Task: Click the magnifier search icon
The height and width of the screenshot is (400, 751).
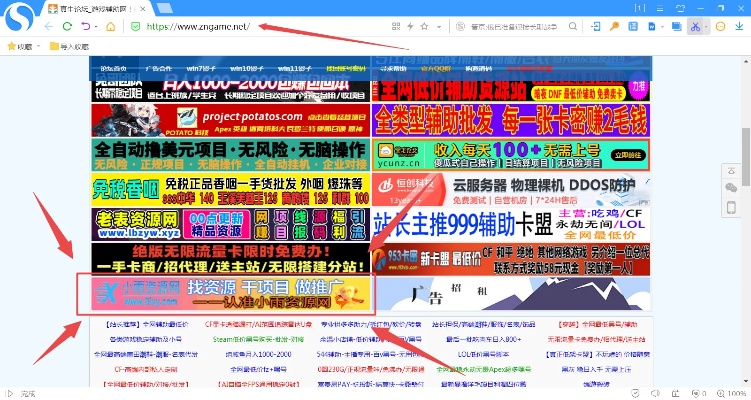Action: click(x=573, y=26)
